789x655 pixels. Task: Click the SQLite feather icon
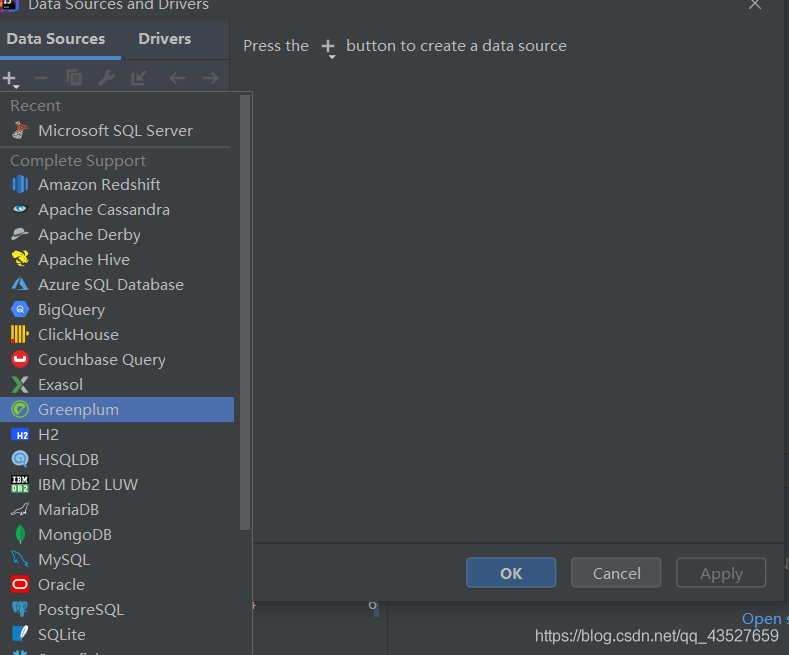(x=20, y=634)
